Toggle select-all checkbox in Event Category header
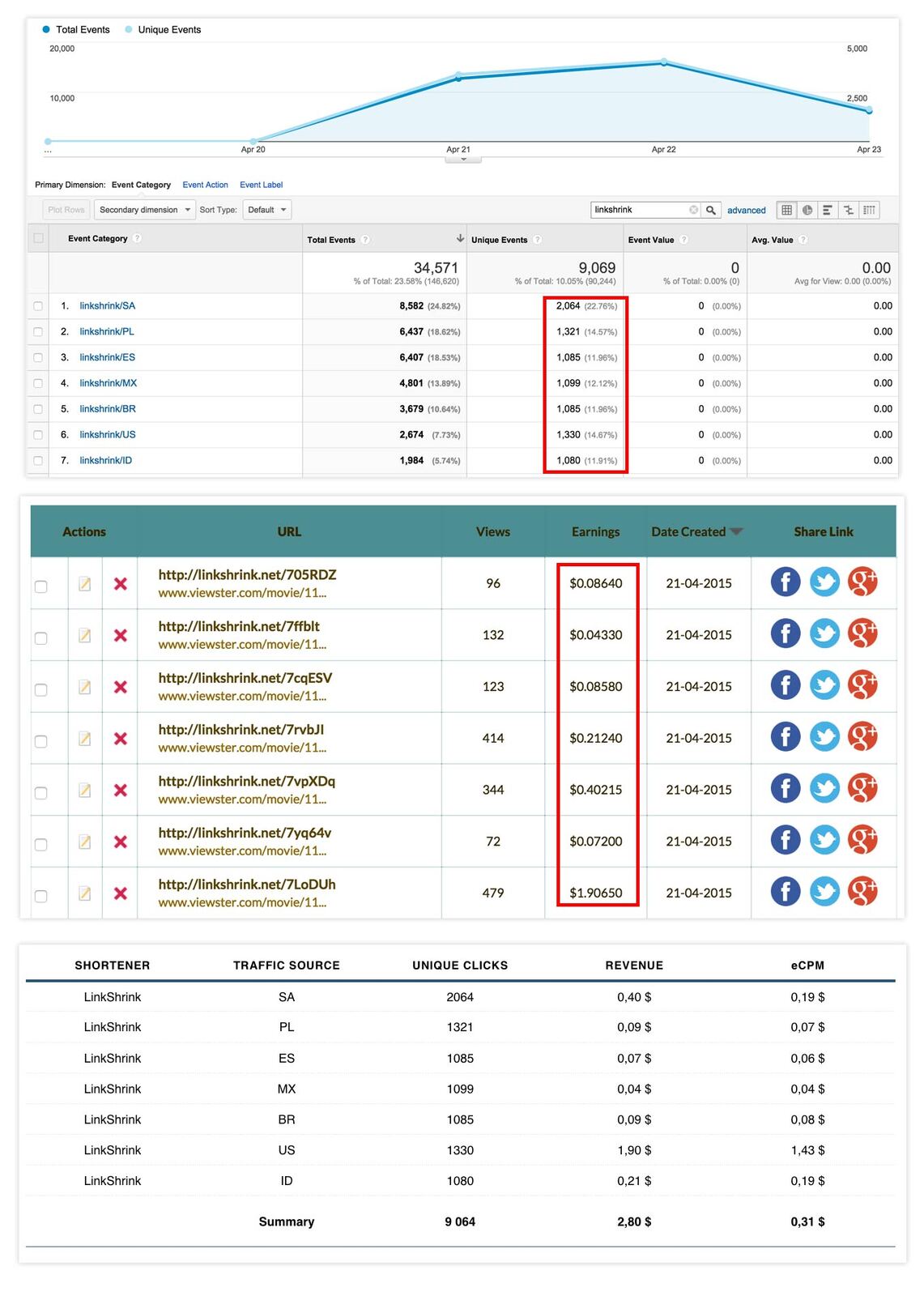 click(x=38, y=239)
